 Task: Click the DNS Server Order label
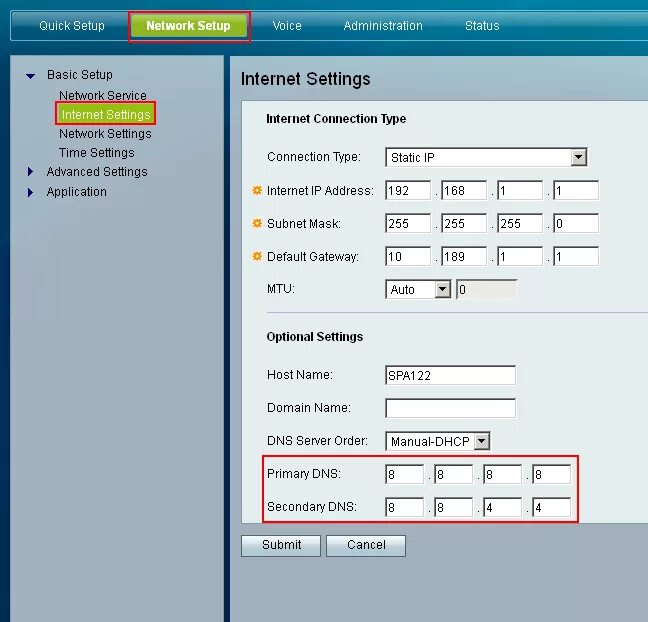[x=317, y=441]
